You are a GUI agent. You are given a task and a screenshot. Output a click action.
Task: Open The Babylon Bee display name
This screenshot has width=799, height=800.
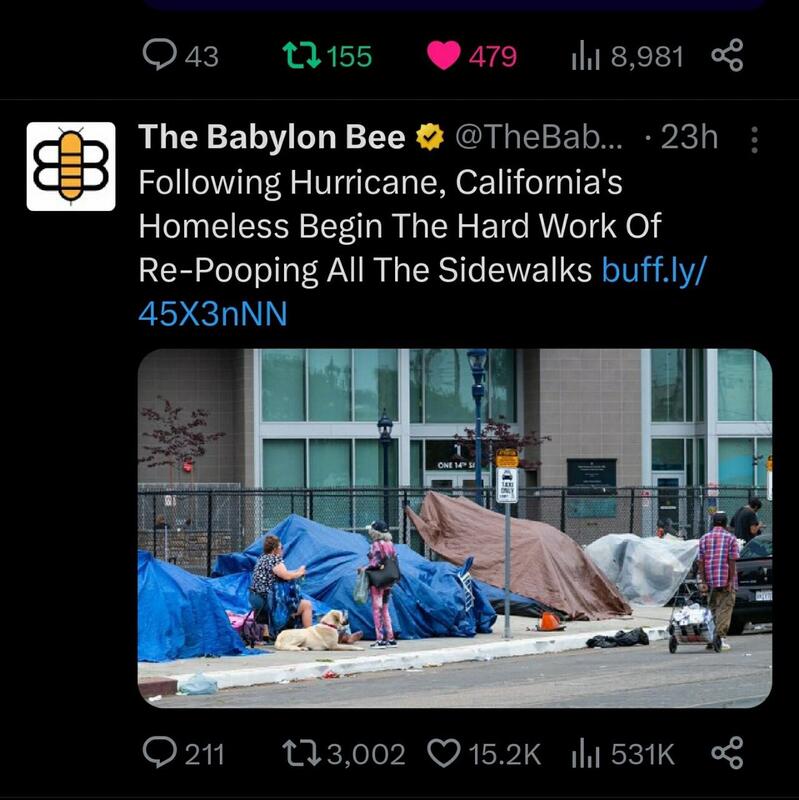click(x=271, y=137)
